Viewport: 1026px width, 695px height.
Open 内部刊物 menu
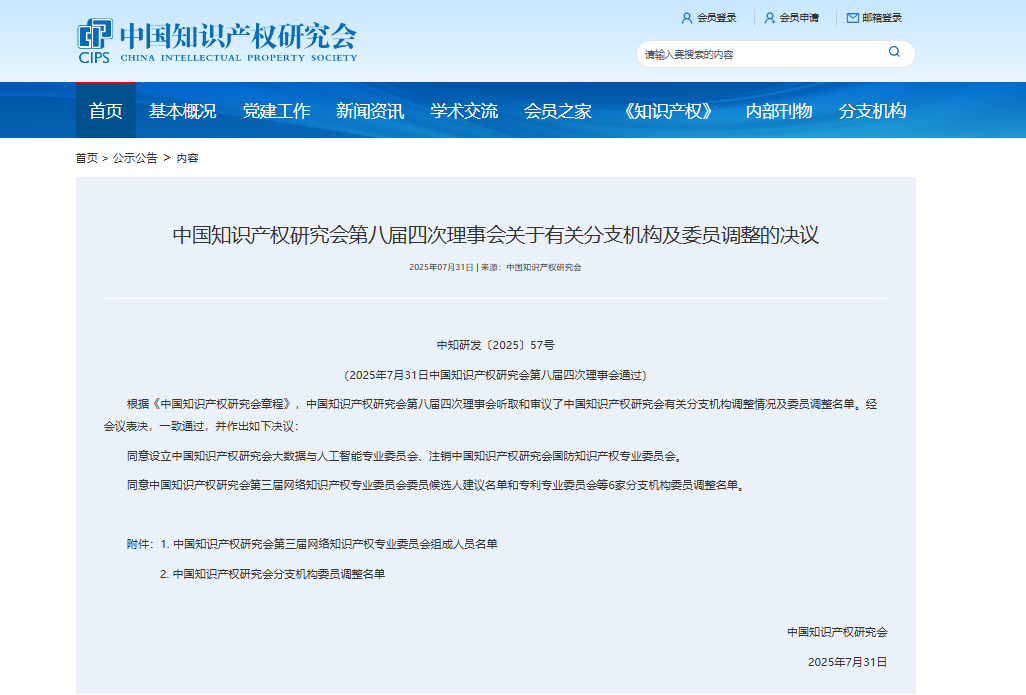(x=779, y=111)
